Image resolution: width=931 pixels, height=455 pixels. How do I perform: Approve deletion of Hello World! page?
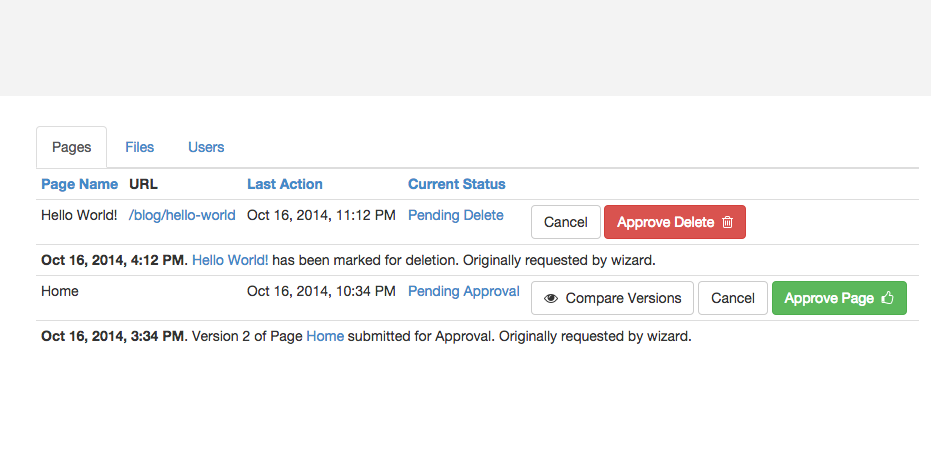[x=674, y=222]
